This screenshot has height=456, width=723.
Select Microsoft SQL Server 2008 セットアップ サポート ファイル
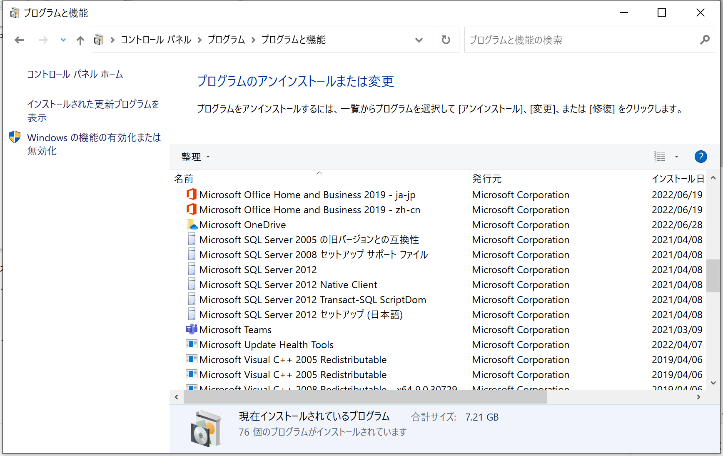coord(314,255)
